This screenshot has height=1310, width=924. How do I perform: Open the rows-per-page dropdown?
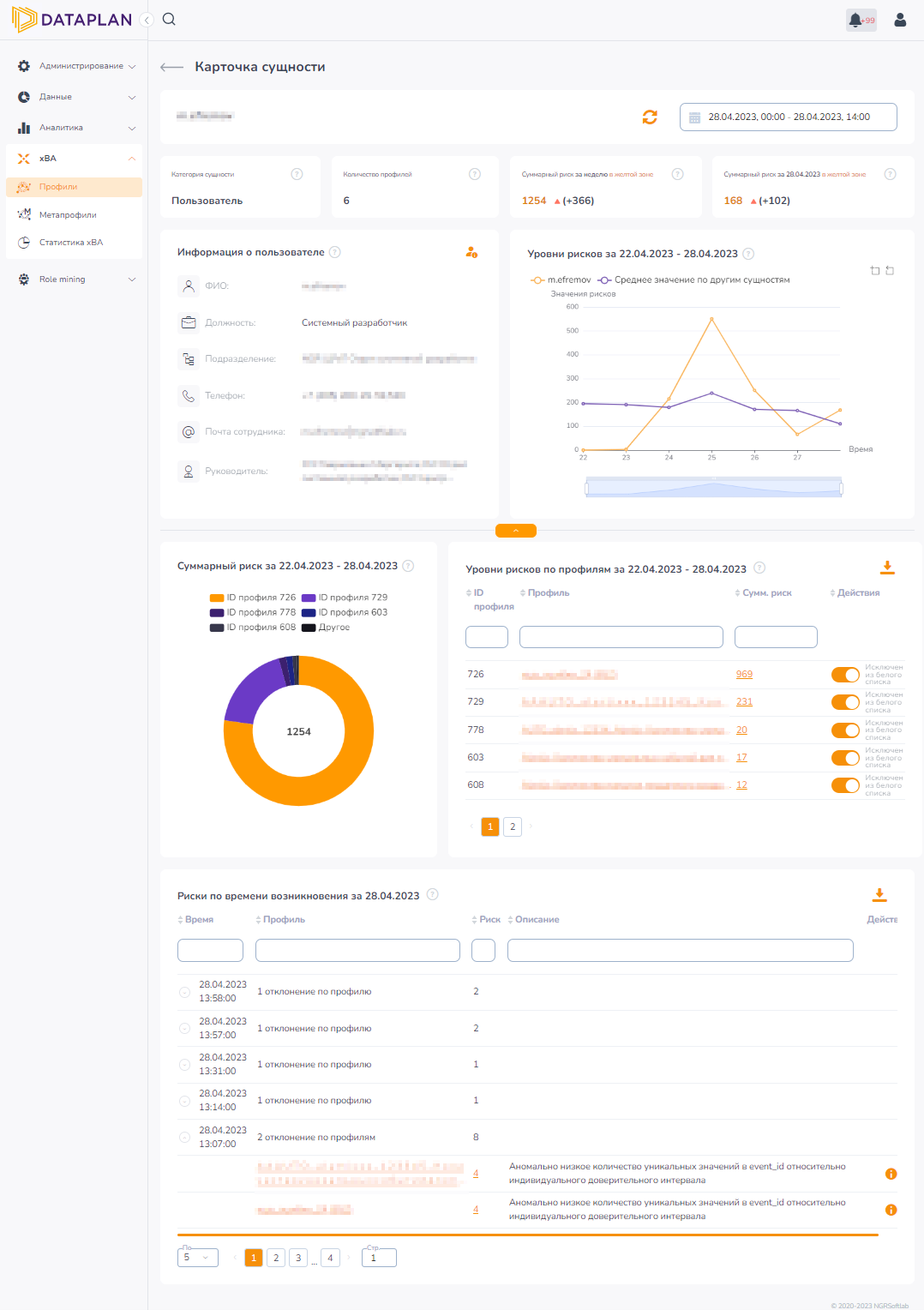click(x=197, y=1258)
